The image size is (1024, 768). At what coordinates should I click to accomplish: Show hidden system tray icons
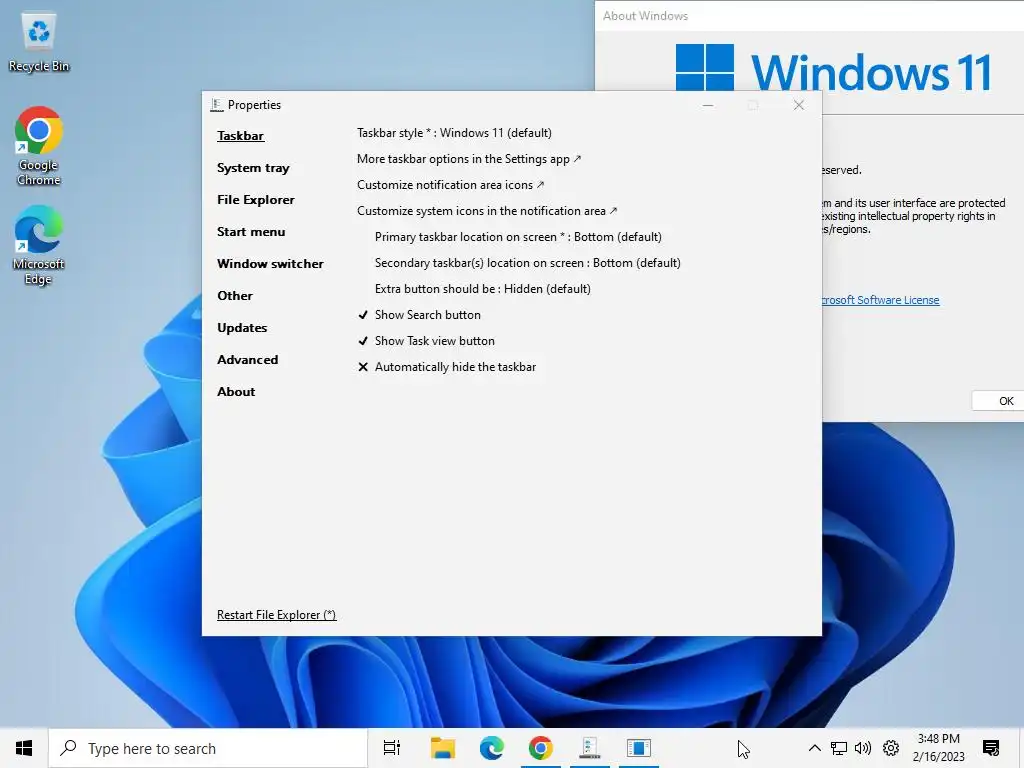coord(814,748)
